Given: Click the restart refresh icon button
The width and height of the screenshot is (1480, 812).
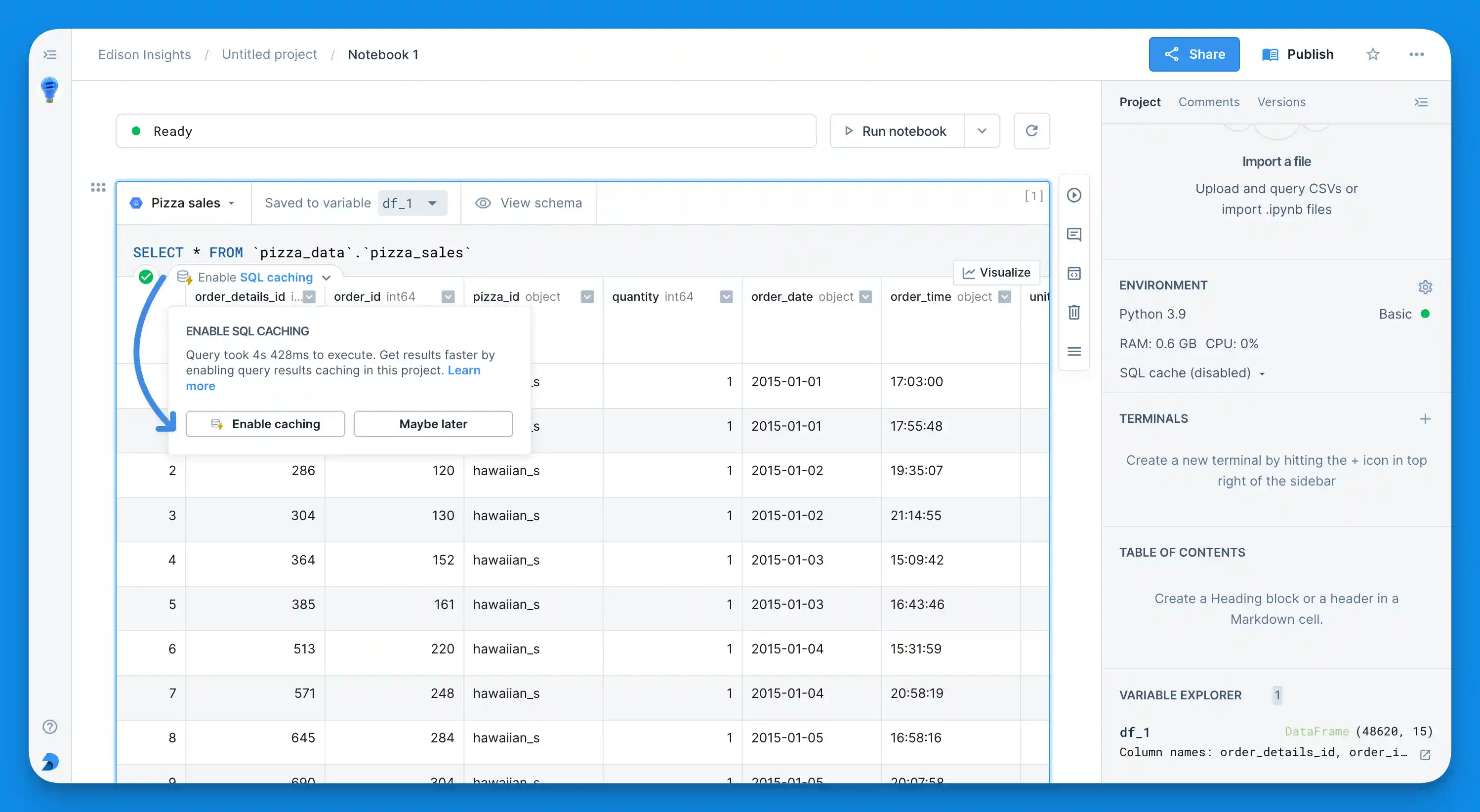Looking at the screenshot, I should click(x=1031, y=131).
